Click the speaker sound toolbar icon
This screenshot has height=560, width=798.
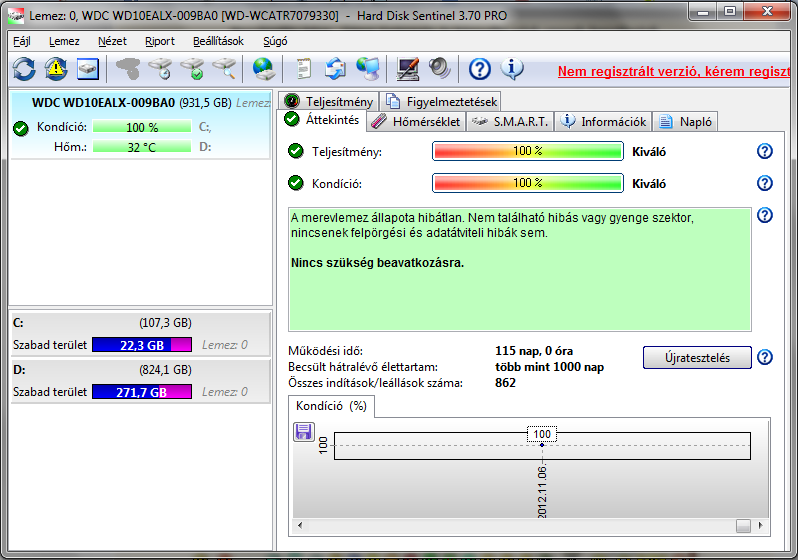click(439, 69)
